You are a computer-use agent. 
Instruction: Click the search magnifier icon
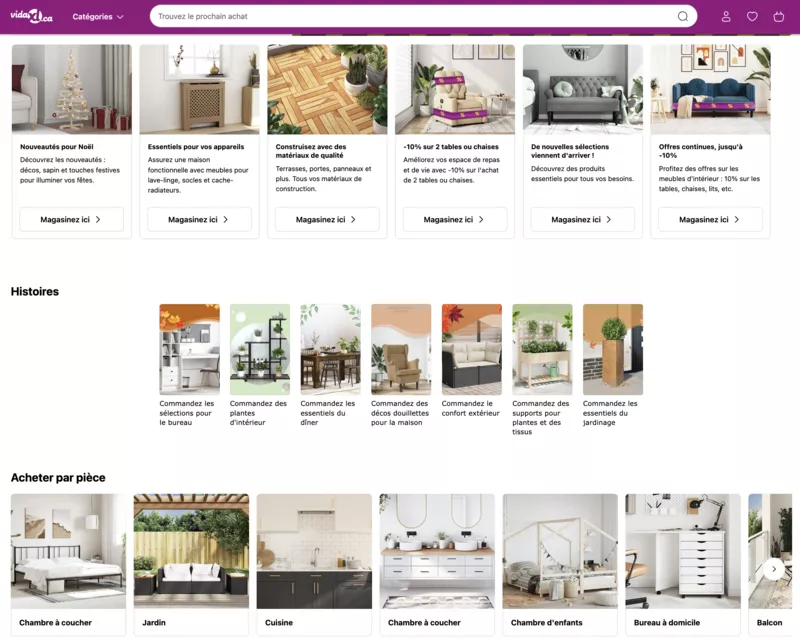(683, 16)
